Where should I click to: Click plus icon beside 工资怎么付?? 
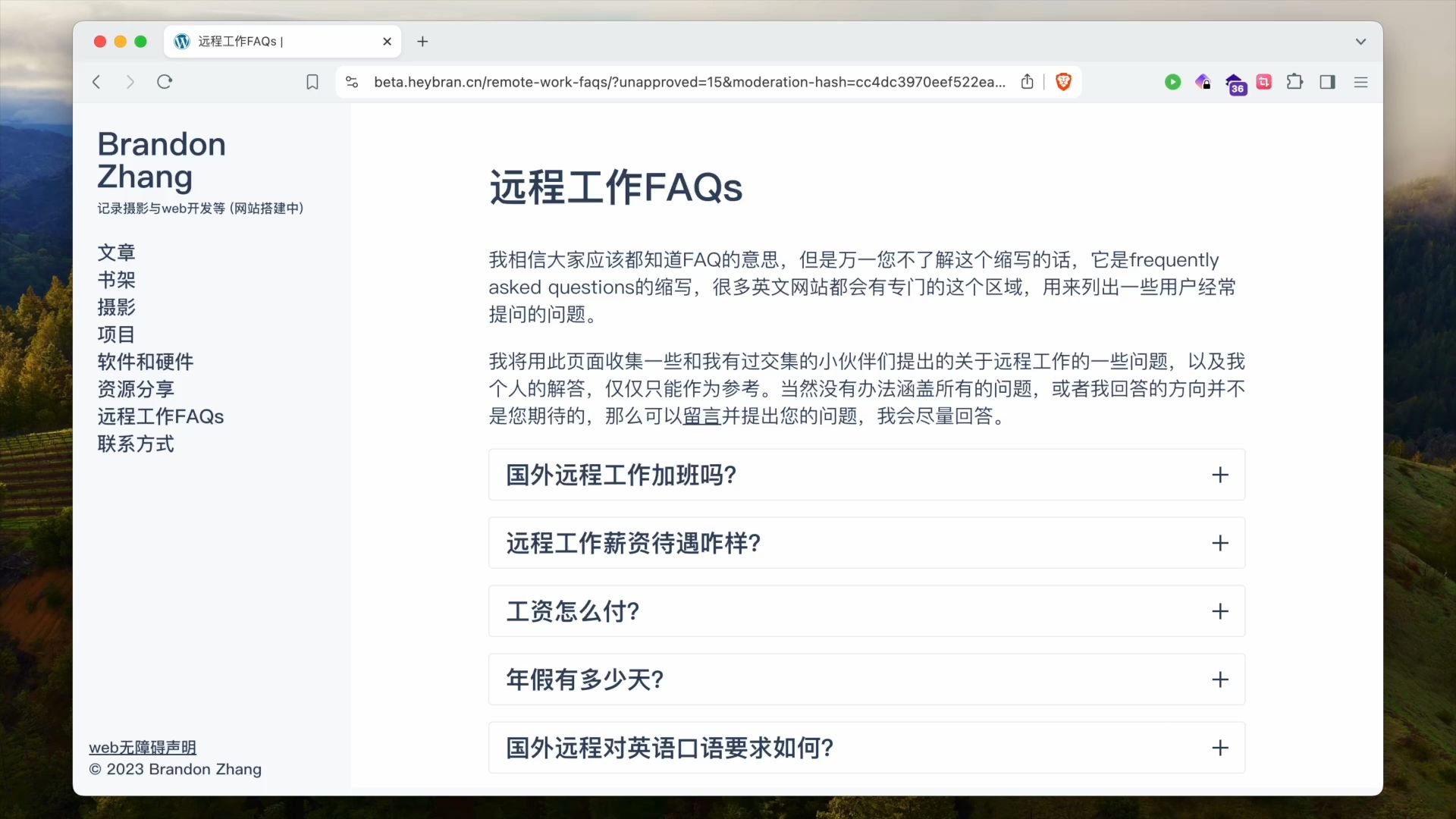click(1220, 611)
